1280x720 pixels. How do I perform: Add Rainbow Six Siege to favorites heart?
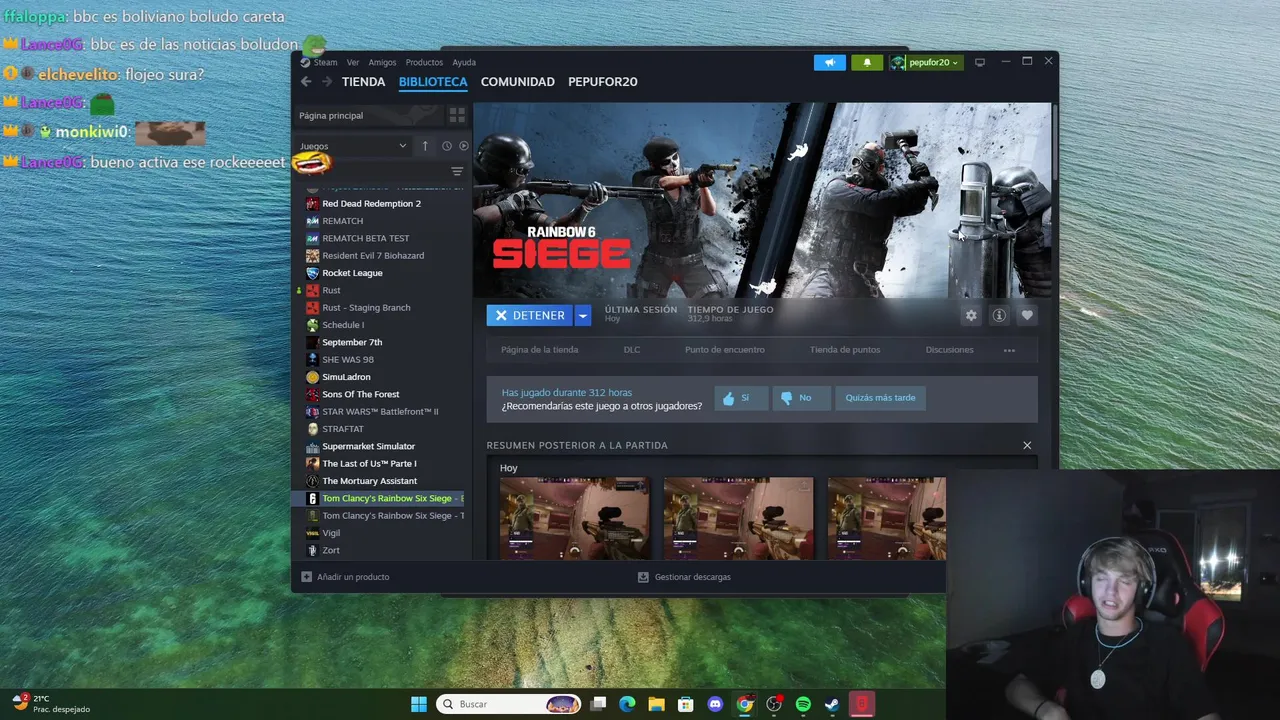[1027, 315]
